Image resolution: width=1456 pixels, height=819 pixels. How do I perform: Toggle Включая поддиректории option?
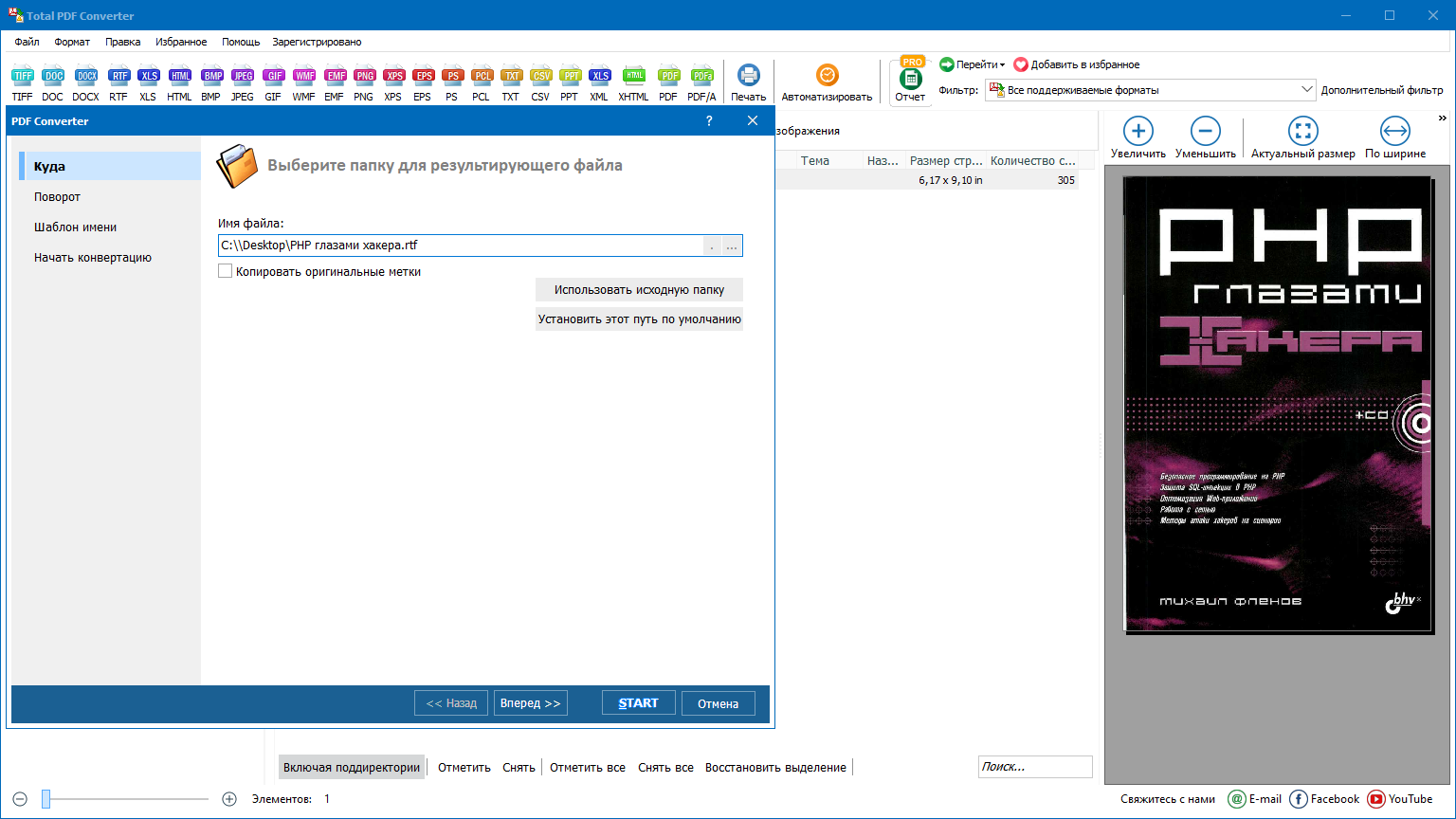click(352, 768)
